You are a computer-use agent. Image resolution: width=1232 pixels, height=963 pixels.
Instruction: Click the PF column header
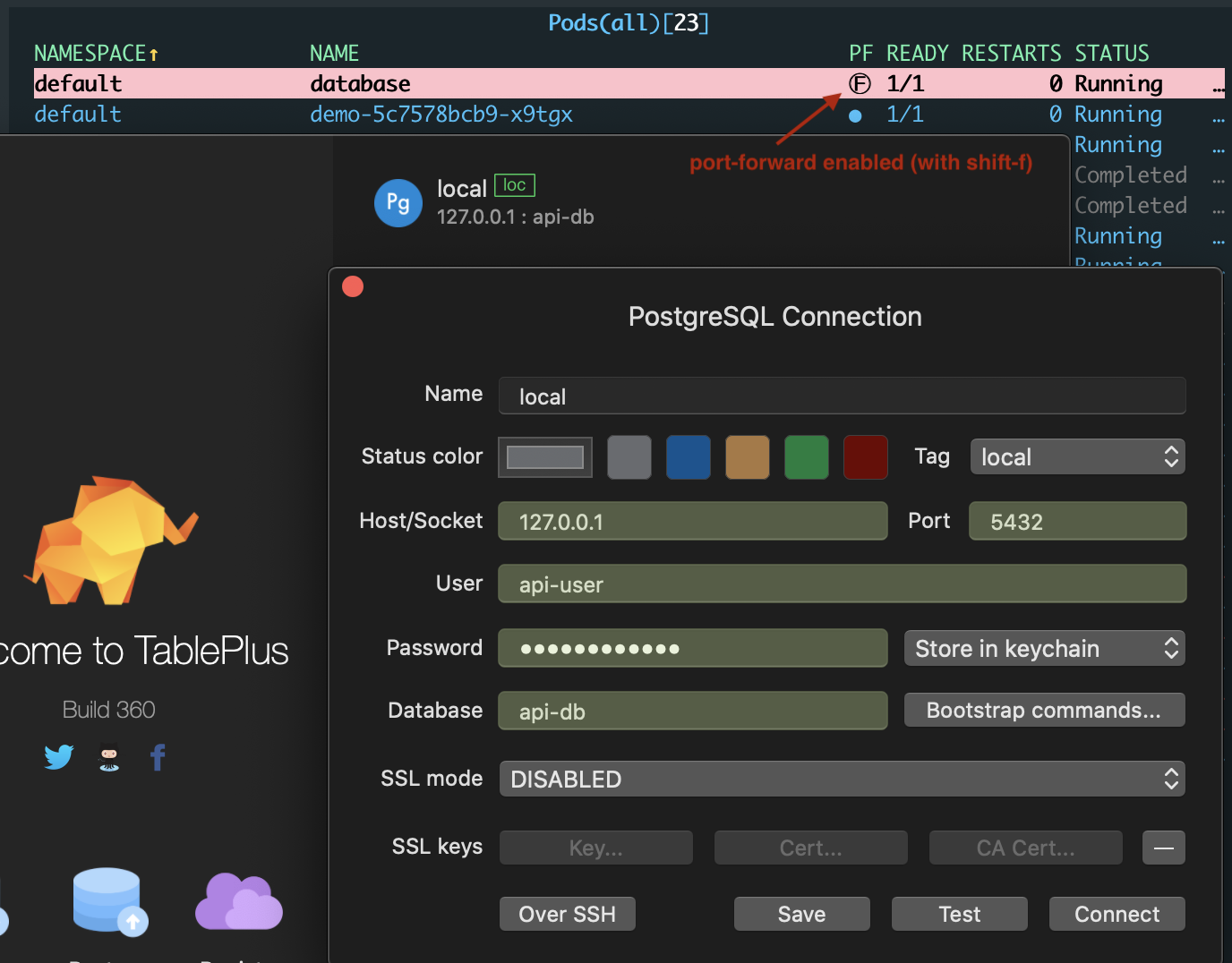click(x=861, y=54)
